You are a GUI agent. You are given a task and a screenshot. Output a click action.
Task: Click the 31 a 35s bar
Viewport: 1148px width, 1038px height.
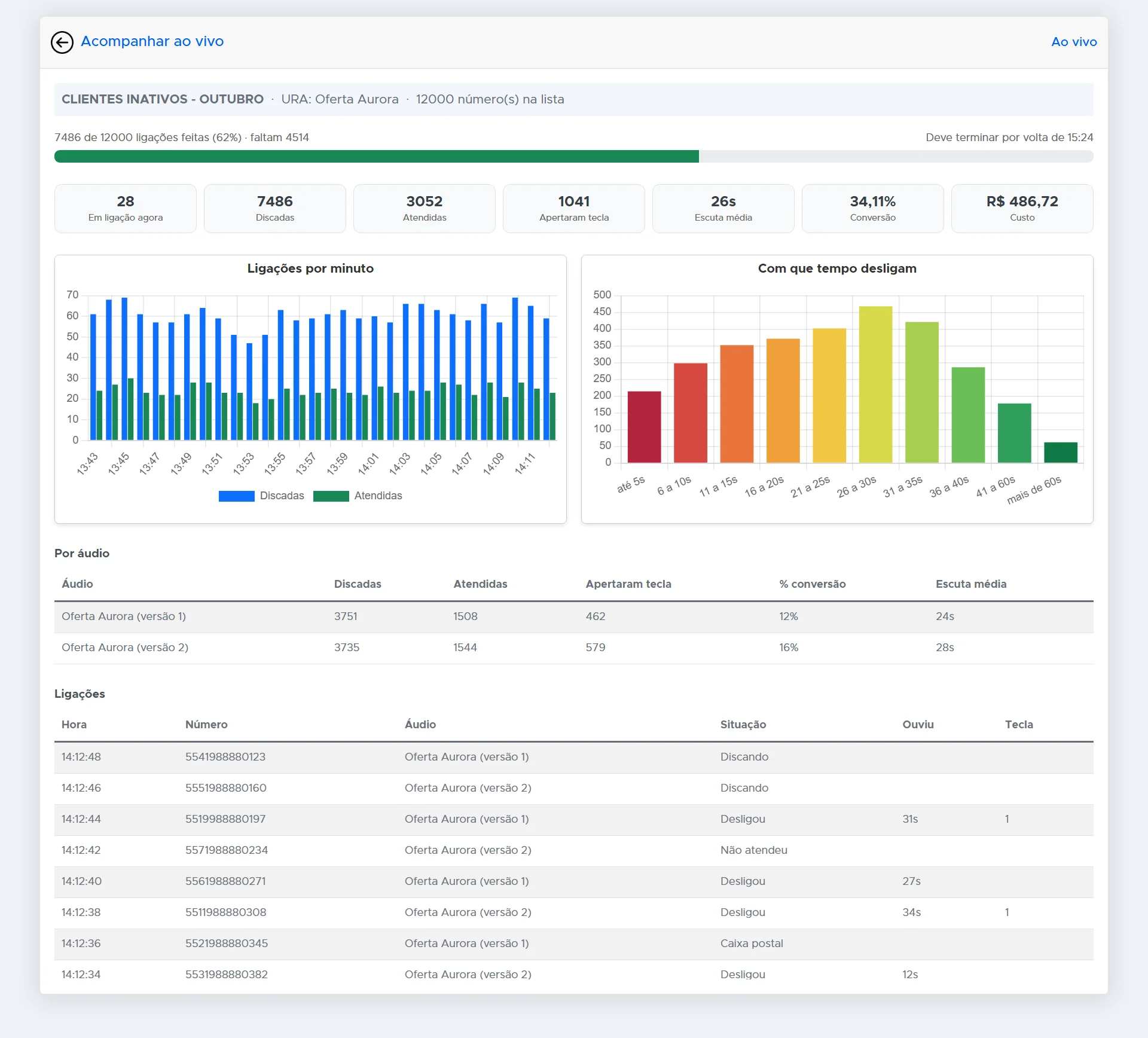pyautogui.click(x=922, y=392)
